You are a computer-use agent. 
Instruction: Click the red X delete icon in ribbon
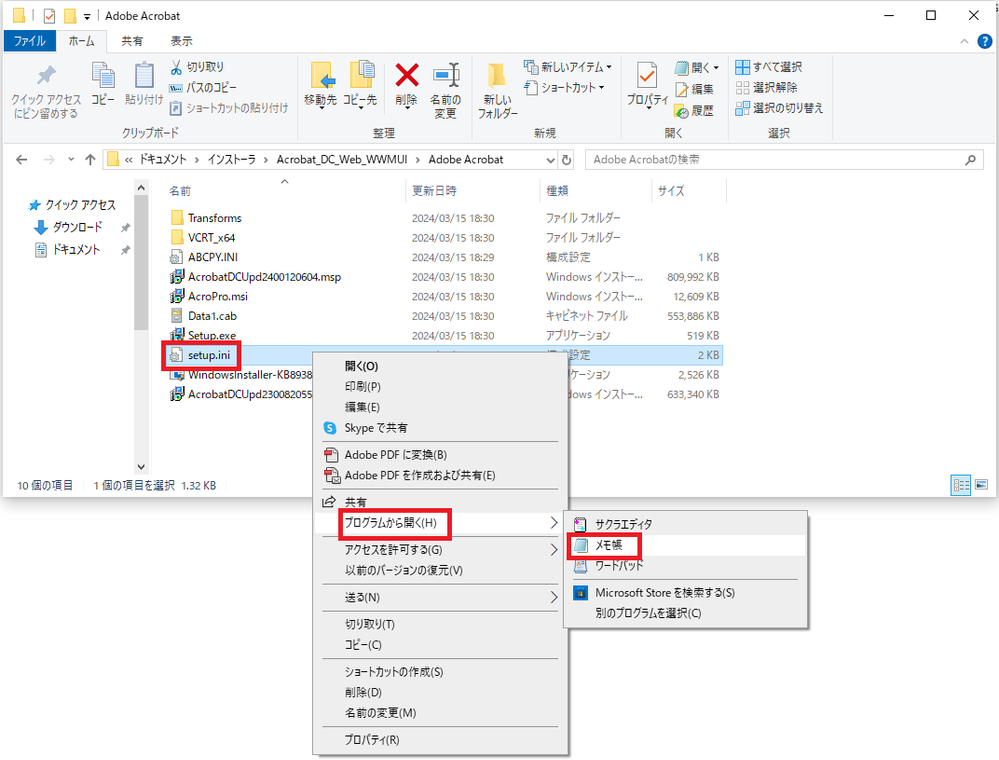(x=406, y=76)
